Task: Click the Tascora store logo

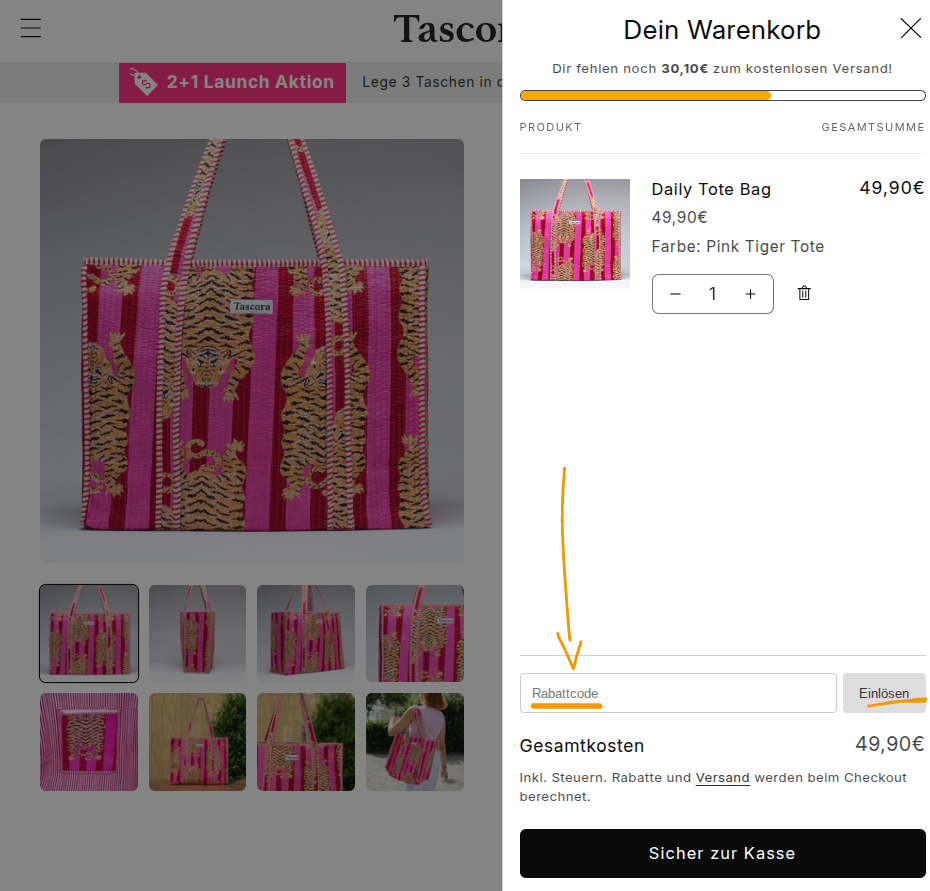Action: coord(448,29)
